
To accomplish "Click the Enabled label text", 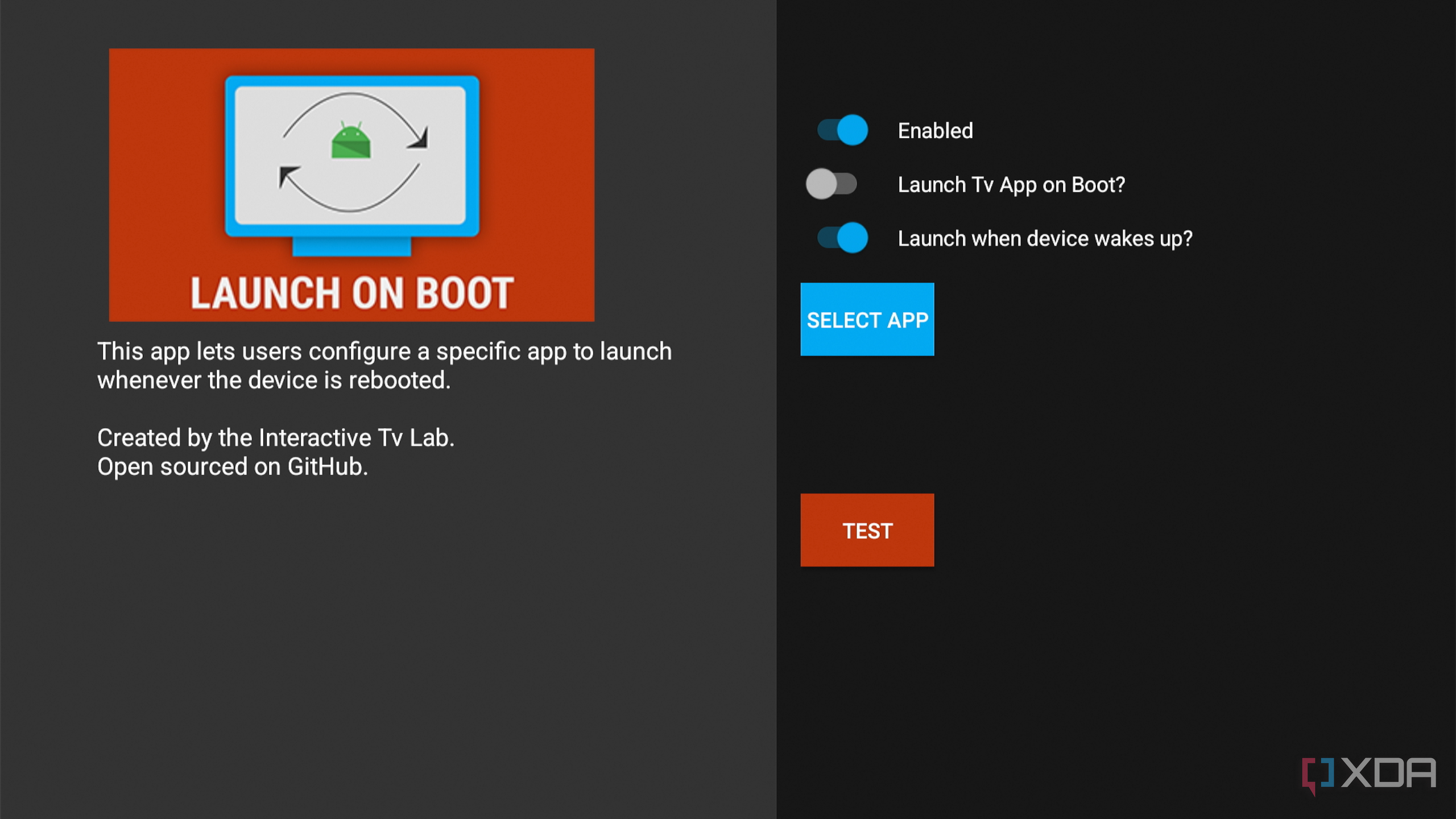I will (935, 131).
